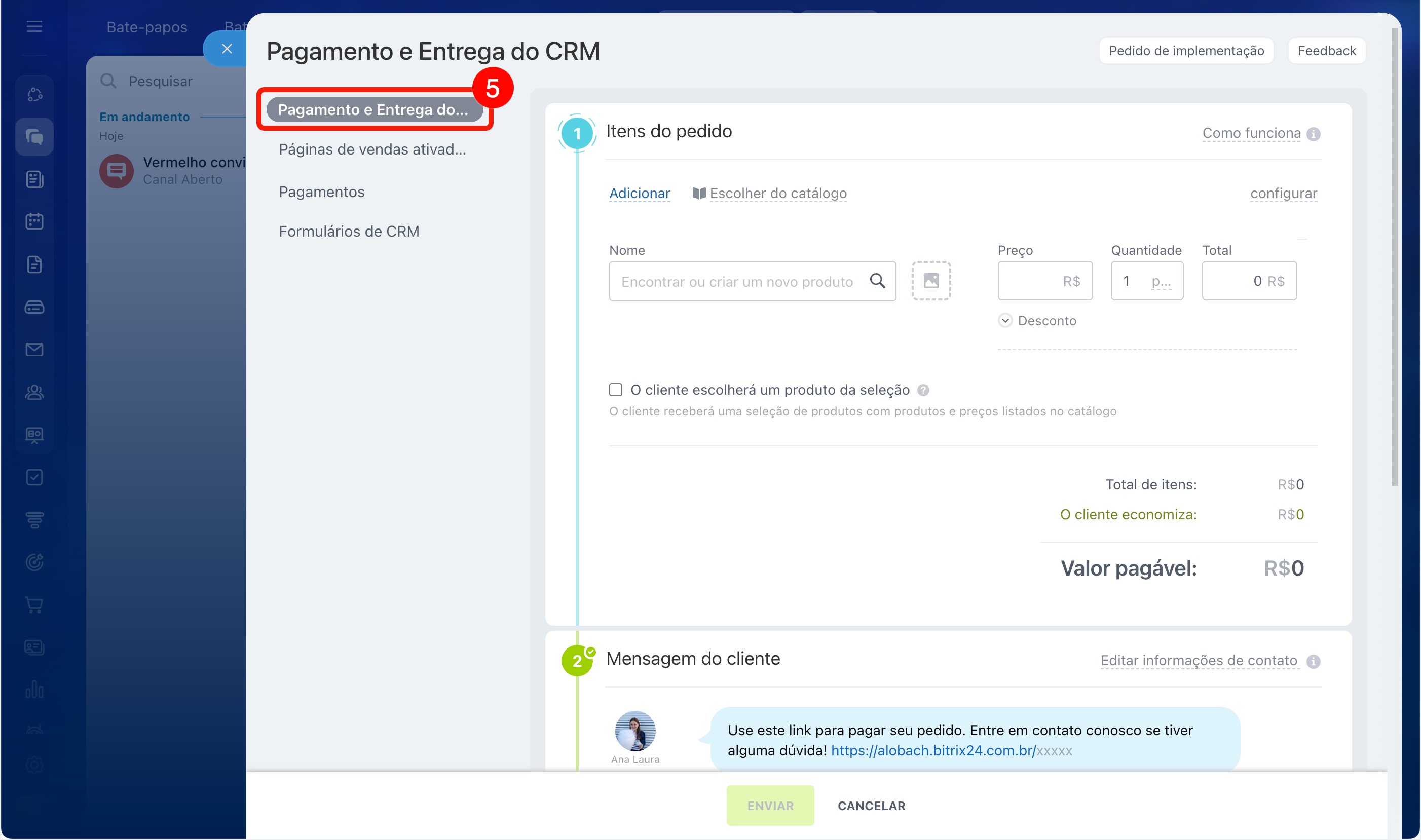The height and width of the screenshot is (840, 1421).
Task: Click the product search magnifier icon
Action: tap(877, 281)
